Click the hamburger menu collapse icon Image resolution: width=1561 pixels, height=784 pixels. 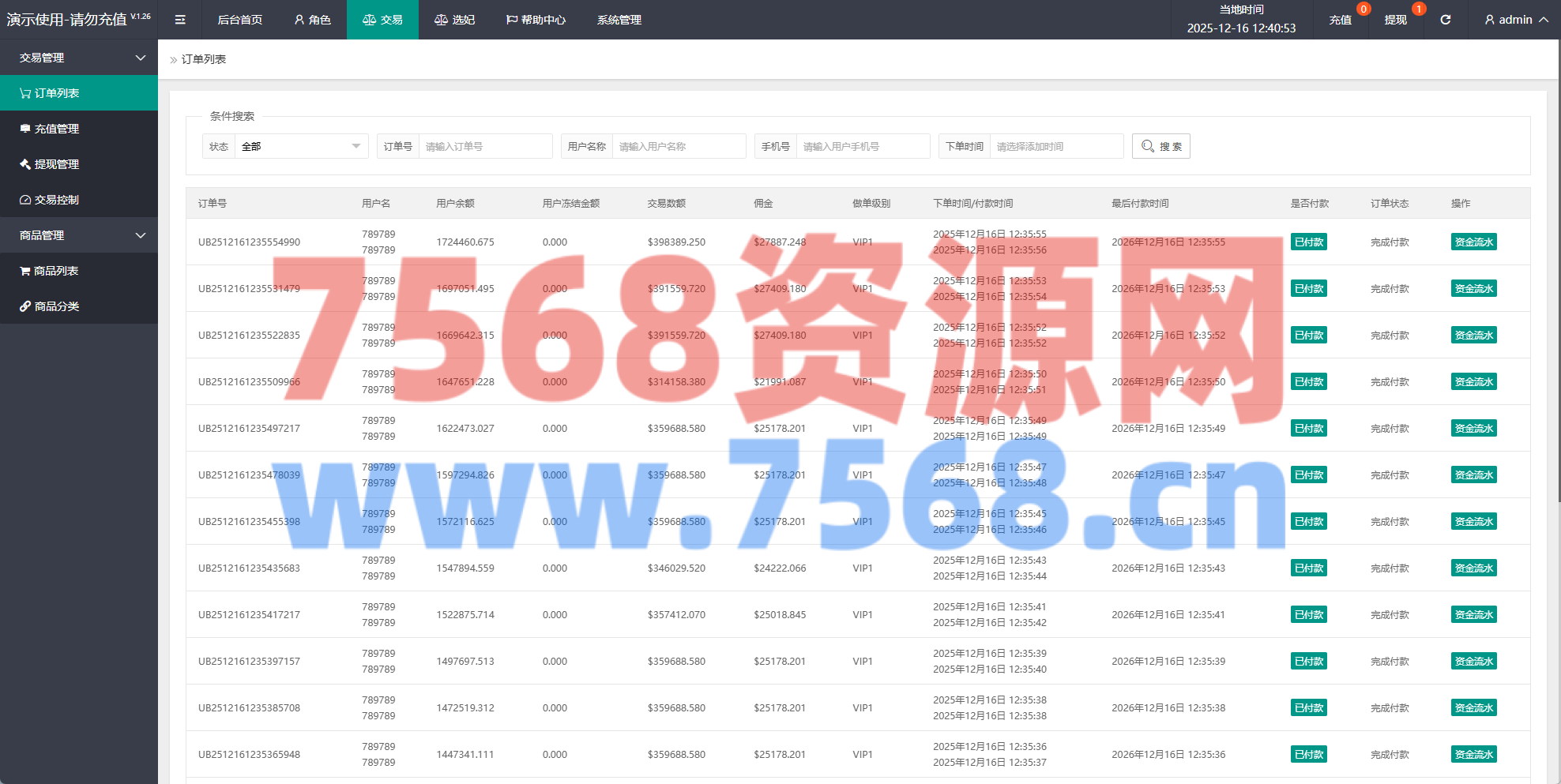coord(180,20)
